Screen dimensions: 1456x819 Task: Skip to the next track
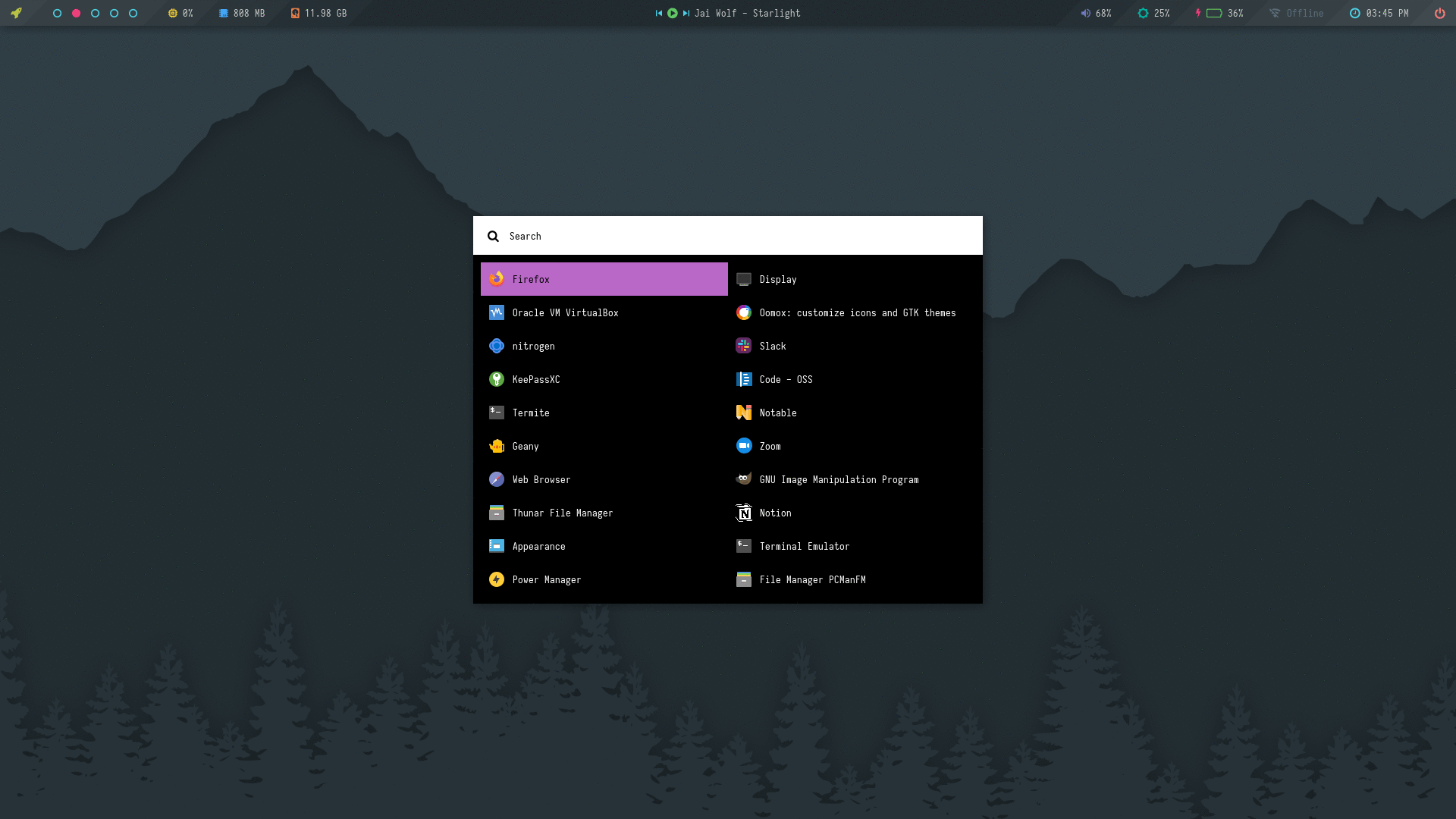(x=686, y=13)
